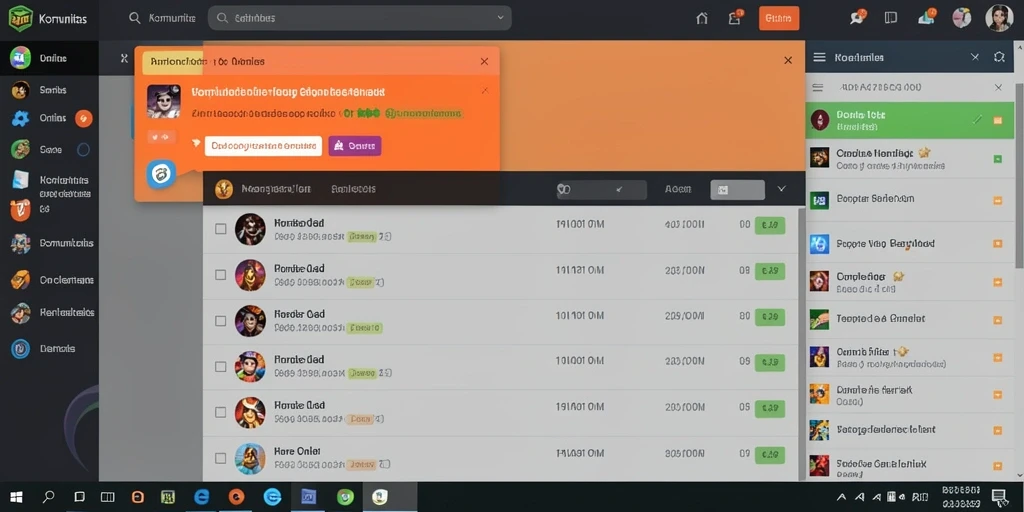Click the book panel icon in top bar
The height and width of the screenshot is (512, 1024).
[x=891, y=18]
